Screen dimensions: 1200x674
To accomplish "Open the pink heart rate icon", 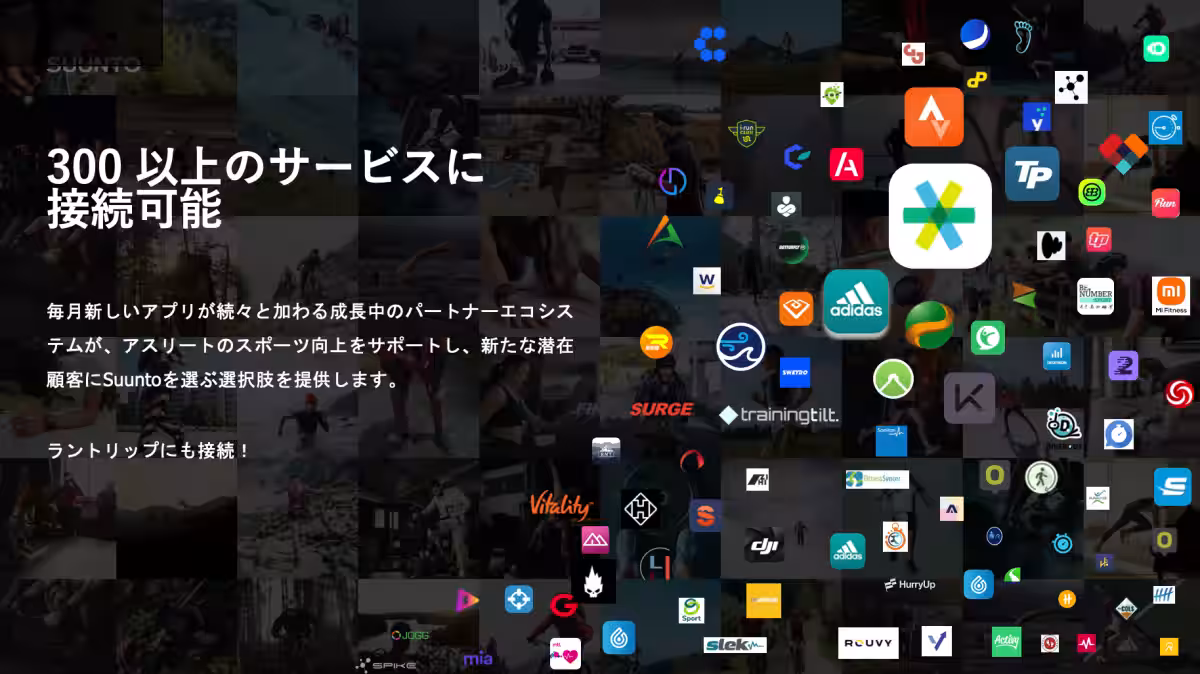I will (x=565, y=654).
